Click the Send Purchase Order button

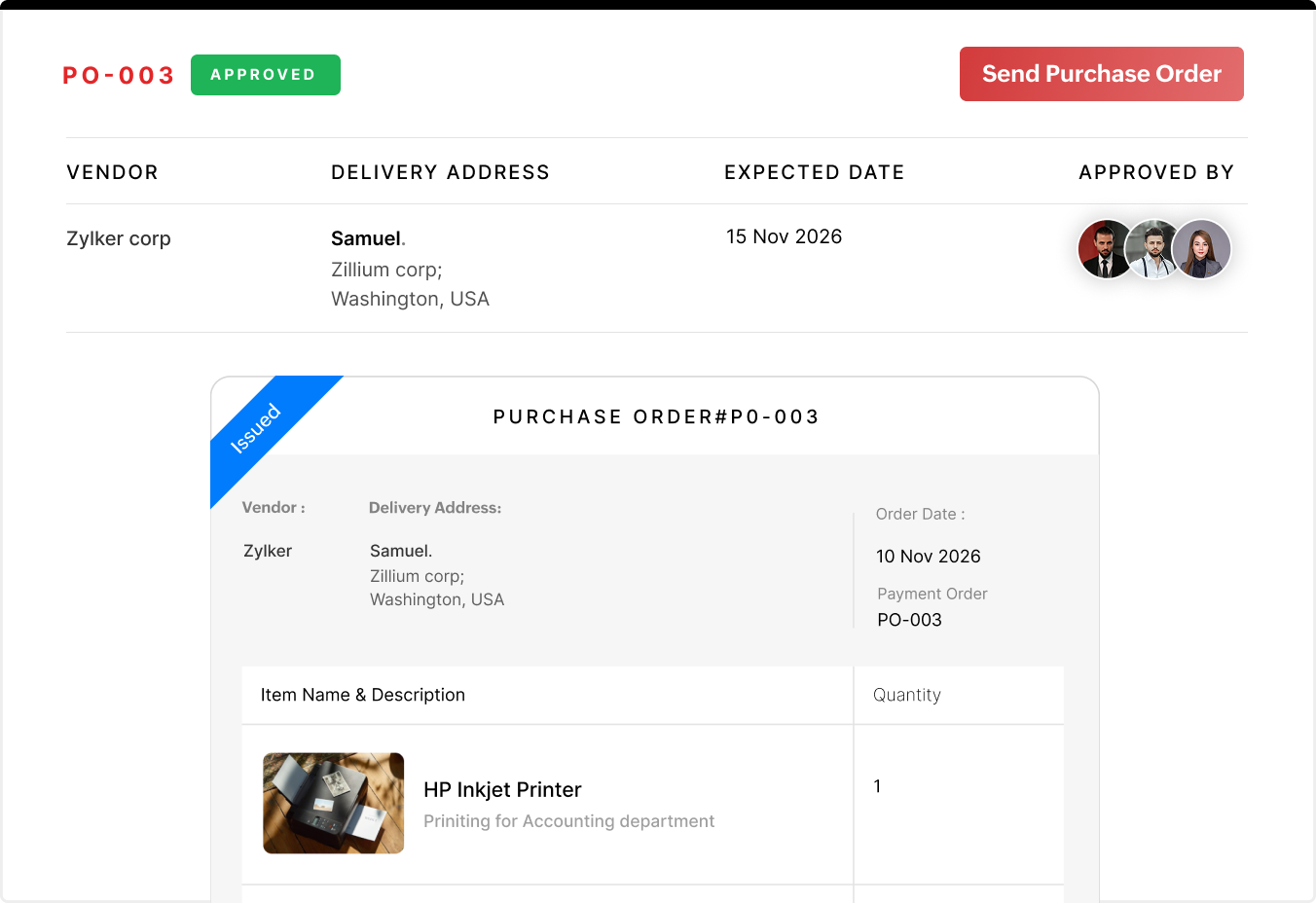coord(1101,74)
